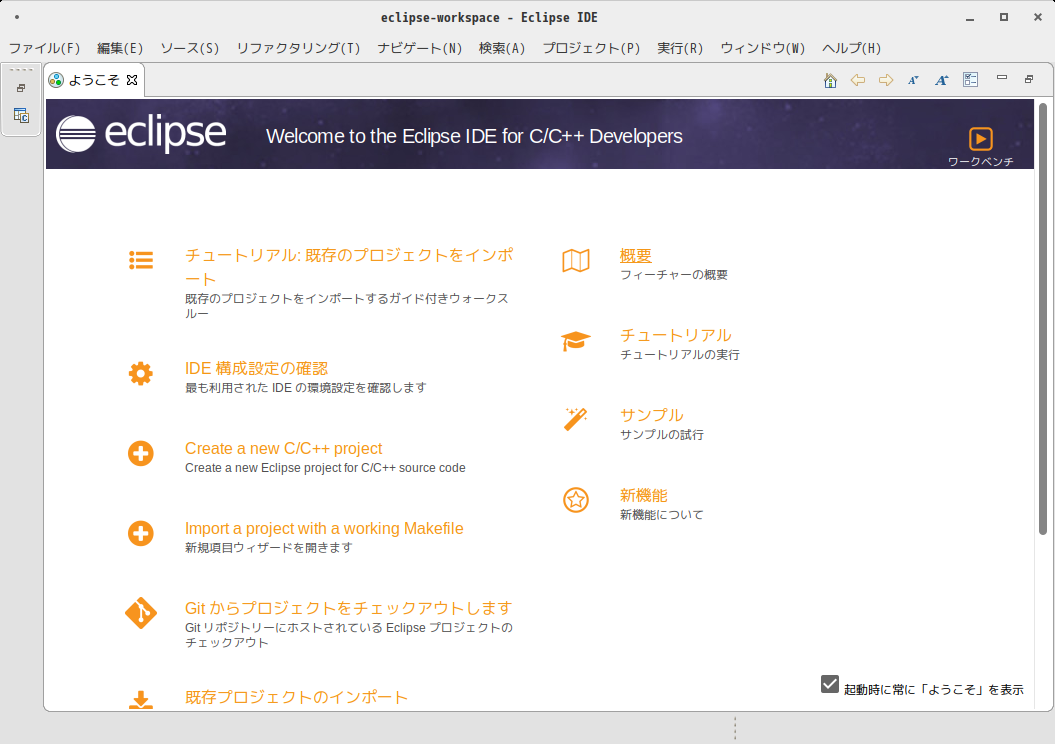The image size is (1055, 744).
Task: Click the 新機能について description text
Action: click(x=661, y=515)
